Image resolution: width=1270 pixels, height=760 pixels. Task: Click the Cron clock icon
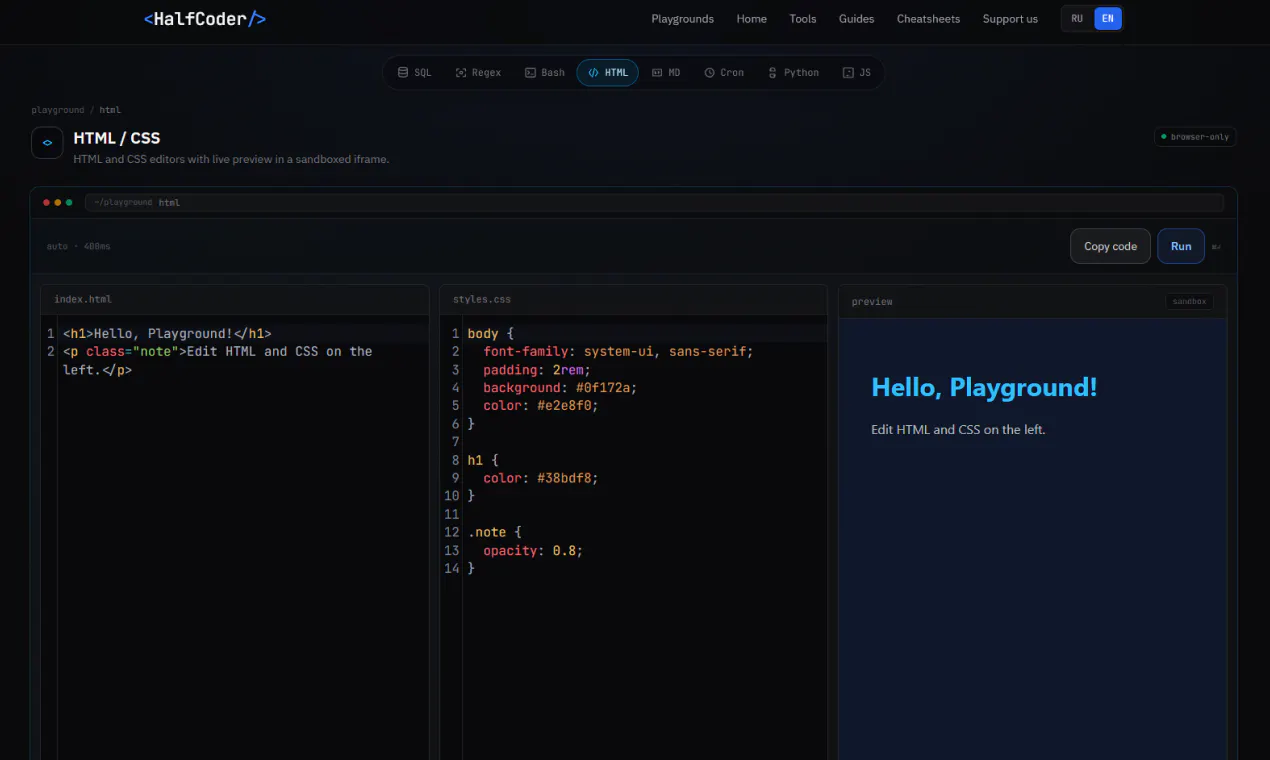pyautogui.click(x=709, y=73)
